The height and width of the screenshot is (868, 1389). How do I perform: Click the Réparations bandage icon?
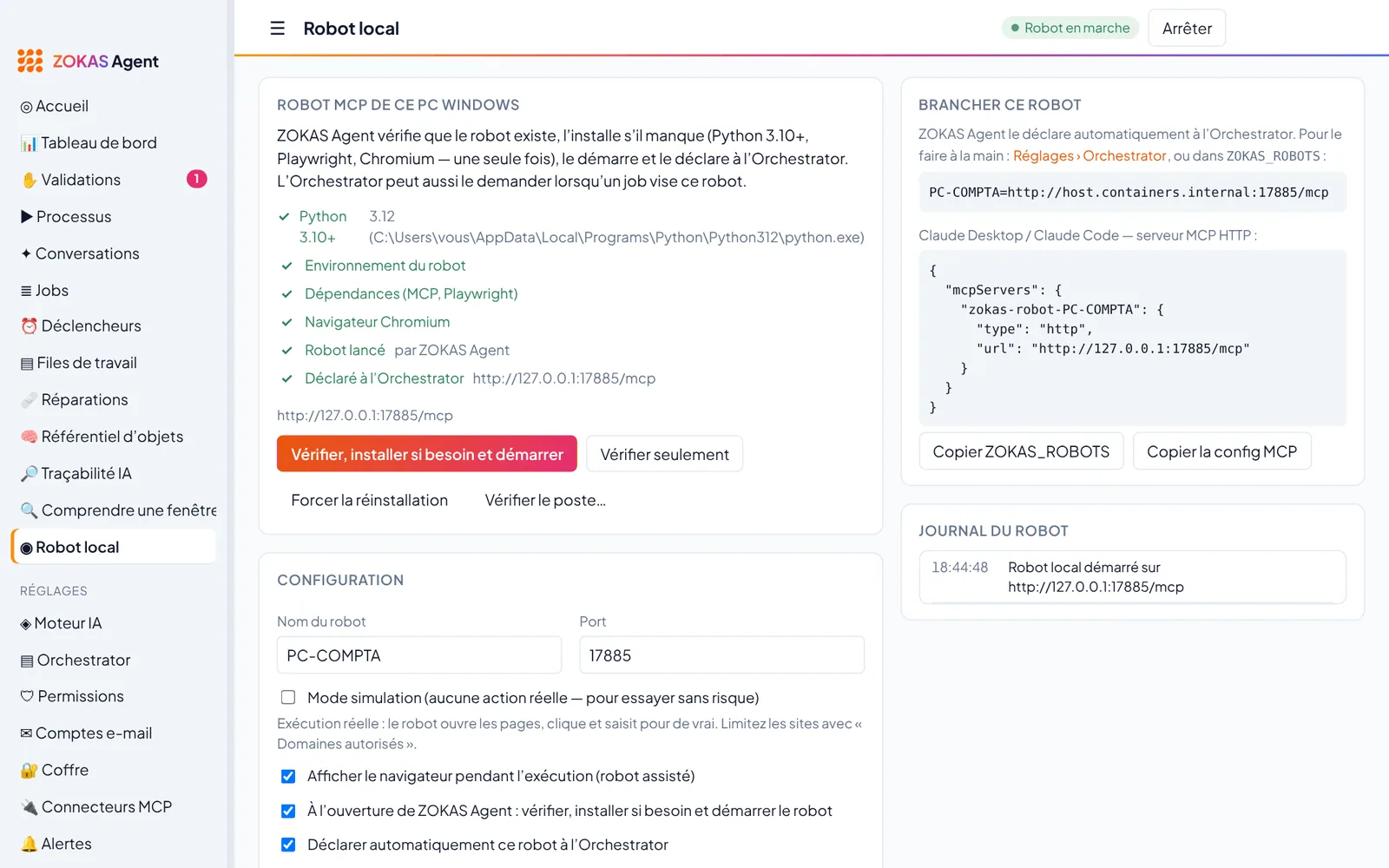click(x=29, y=400)
